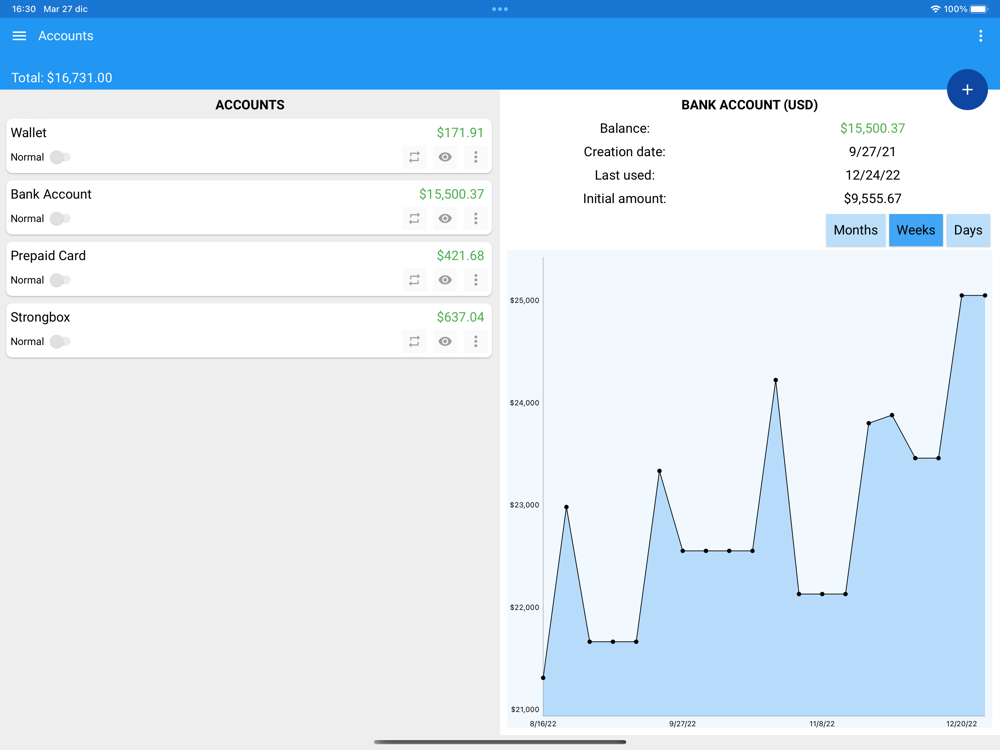Select the Strongbox account name
This screenshot has height=750, width=1000.
(40, 317)
